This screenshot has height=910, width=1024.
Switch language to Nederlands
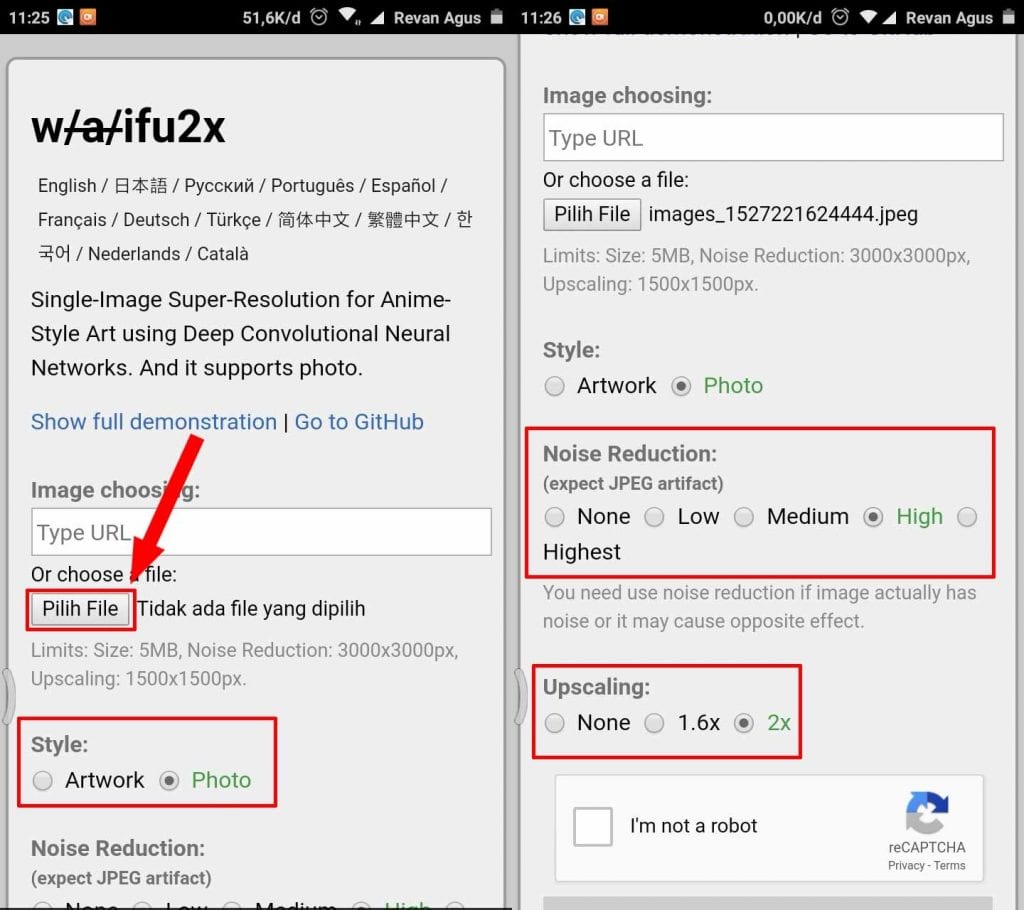coord(134,253)
